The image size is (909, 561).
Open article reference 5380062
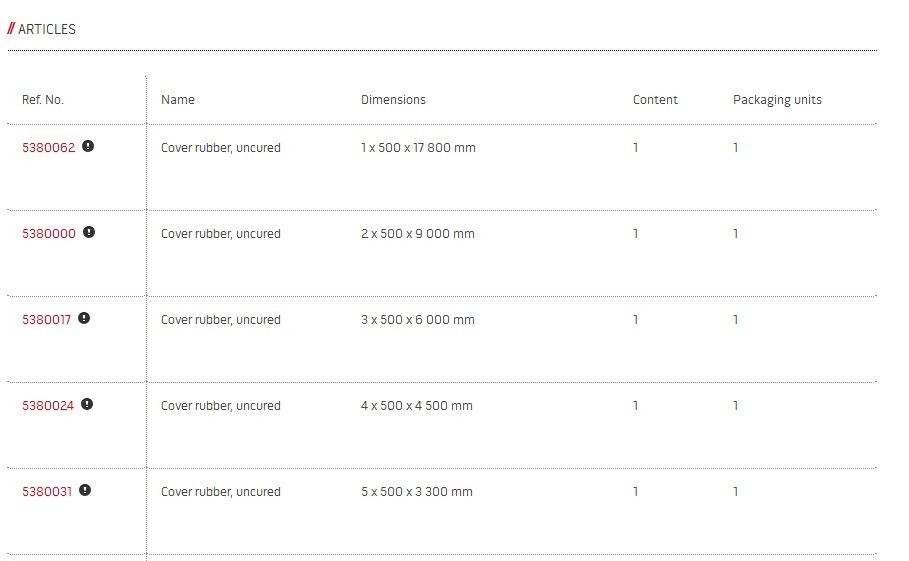click(x=49, y=148)
